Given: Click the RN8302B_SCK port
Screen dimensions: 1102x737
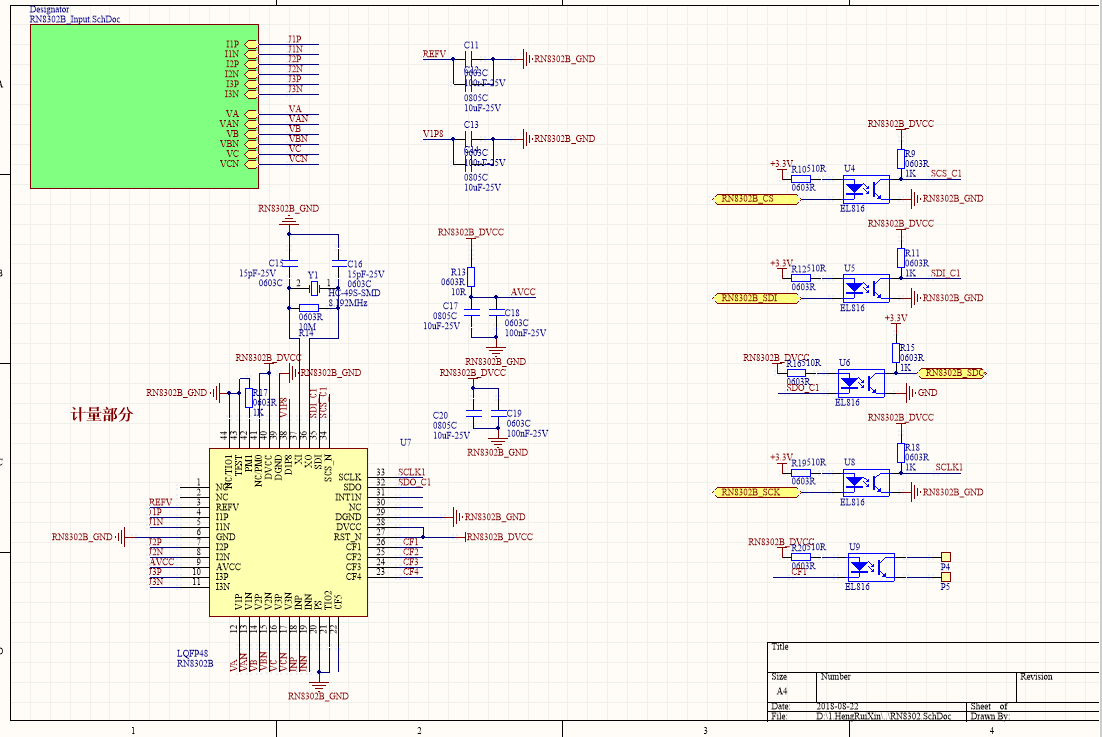Looking at the screenshot, I should [x=756, y=493].
